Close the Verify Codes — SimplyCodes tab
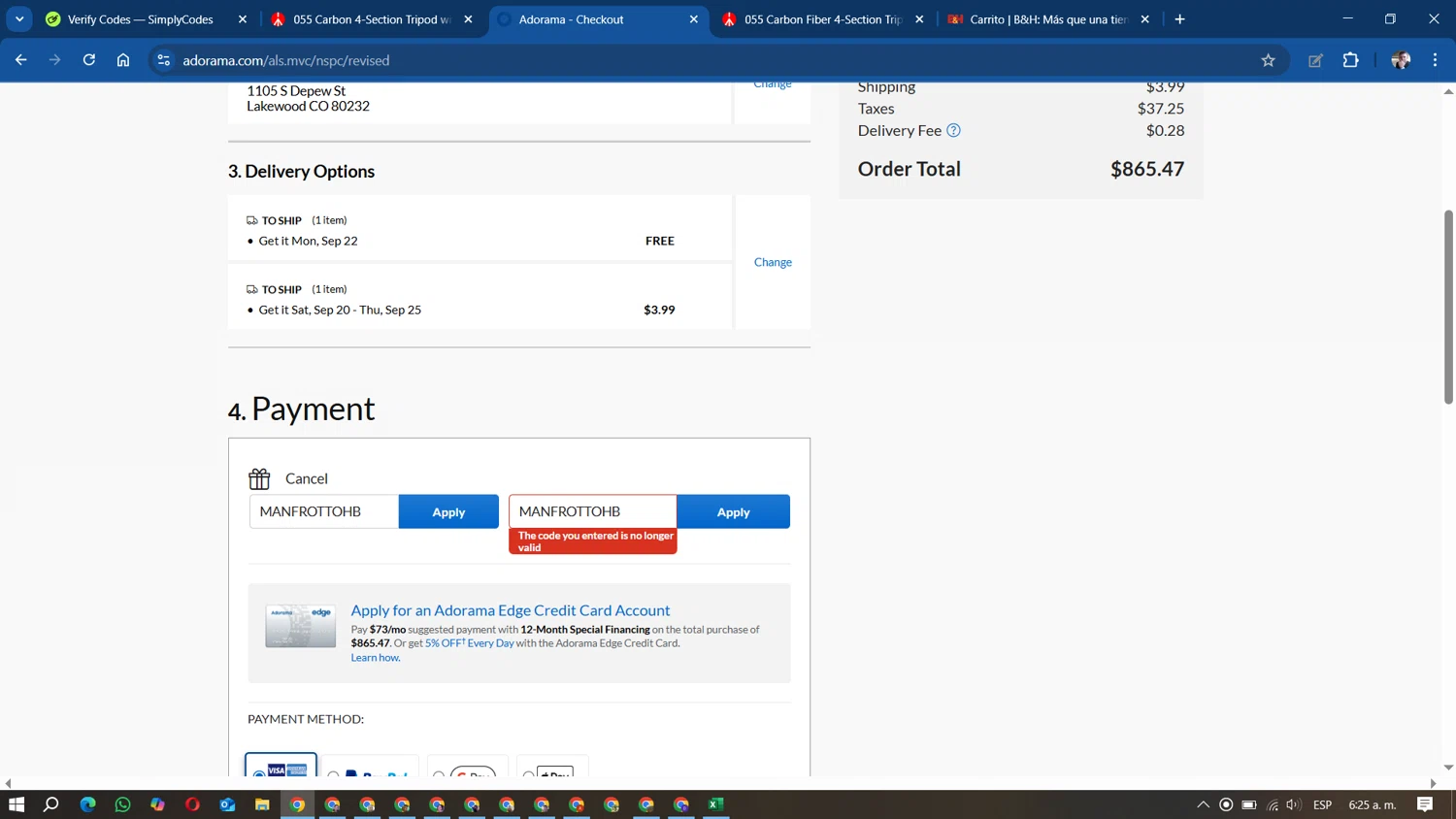 click(x=243, y=19)
